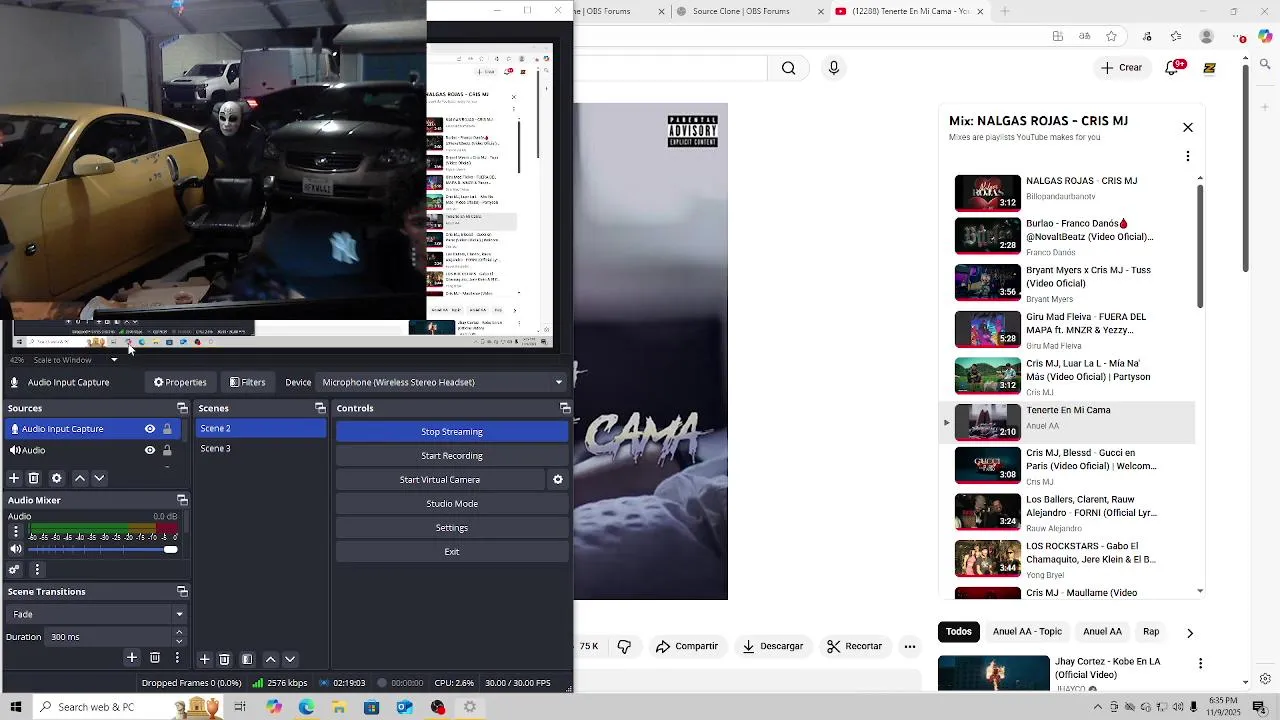Click Stop Streaming button
The height and width of the screenshot is (720, 1280).
(x=452, y=432)
